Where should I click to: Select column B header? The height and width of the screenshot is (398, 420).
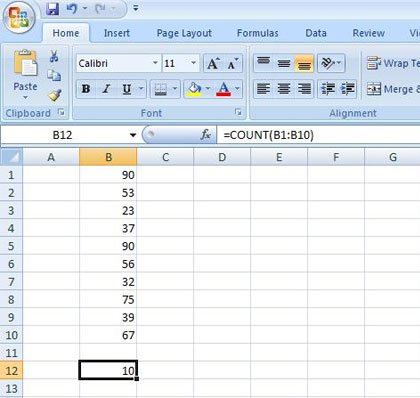(108, 157)
